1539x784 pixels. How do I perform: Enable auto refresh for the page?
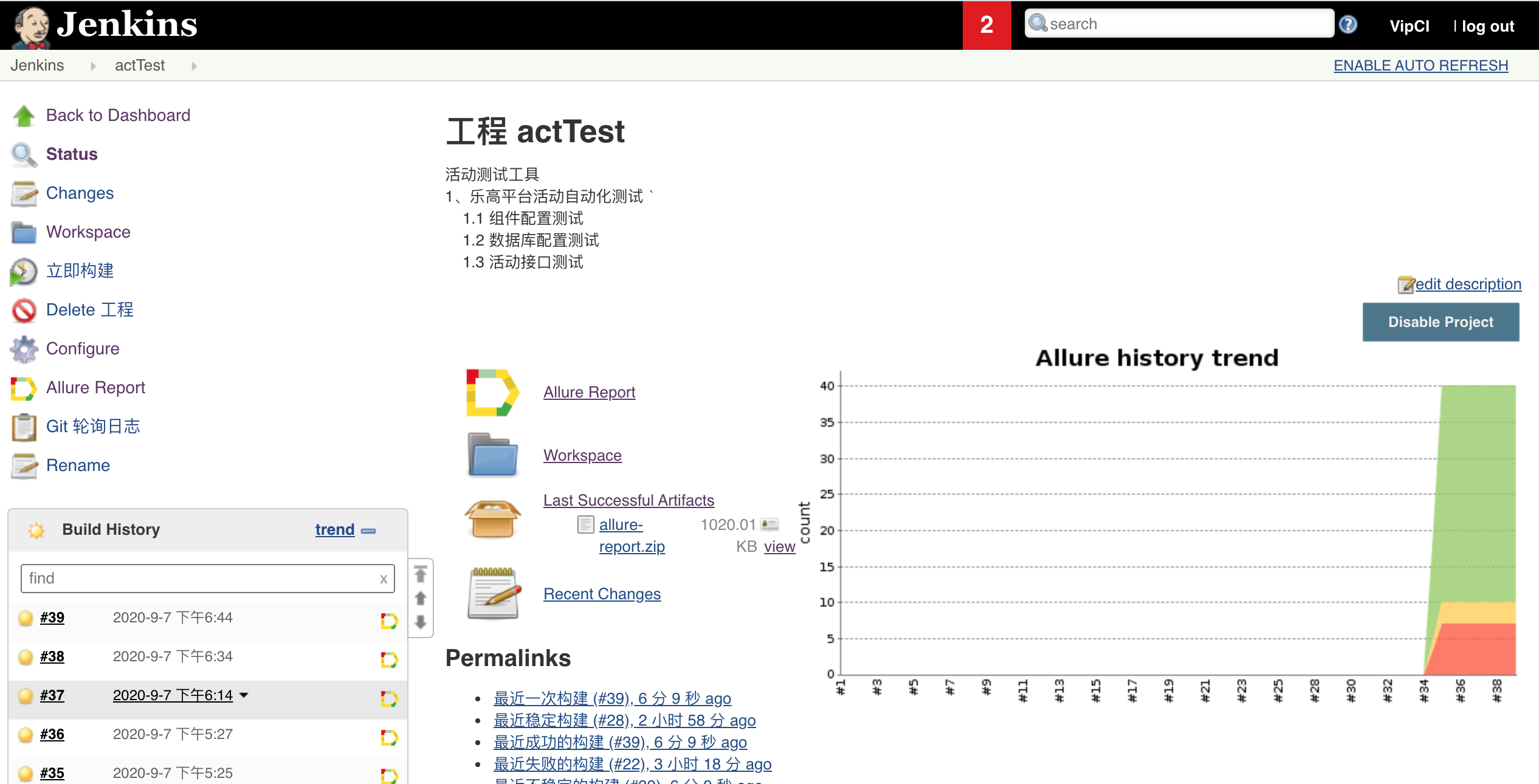tap(1420, 65)
